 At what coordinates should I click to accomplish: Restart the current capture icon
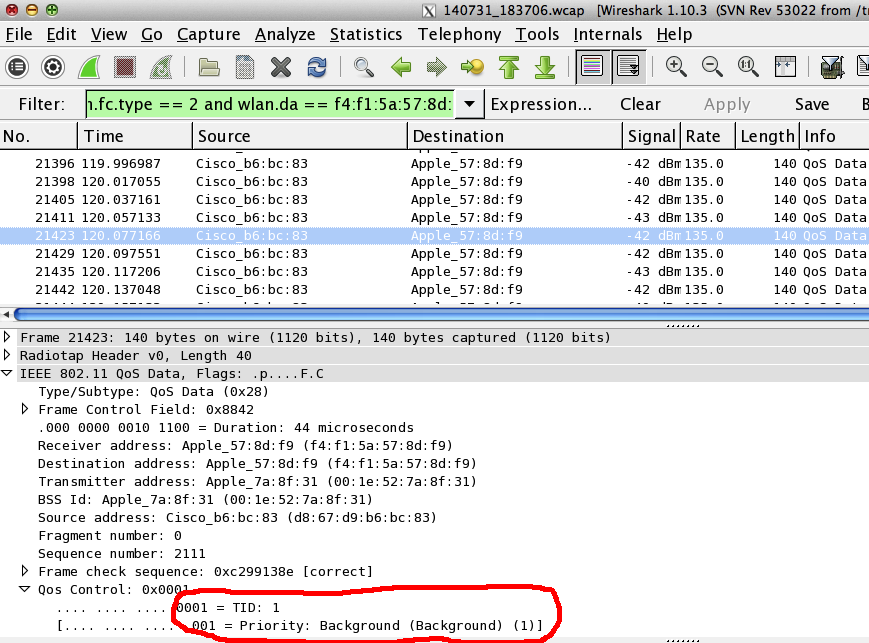coord(161,67)
